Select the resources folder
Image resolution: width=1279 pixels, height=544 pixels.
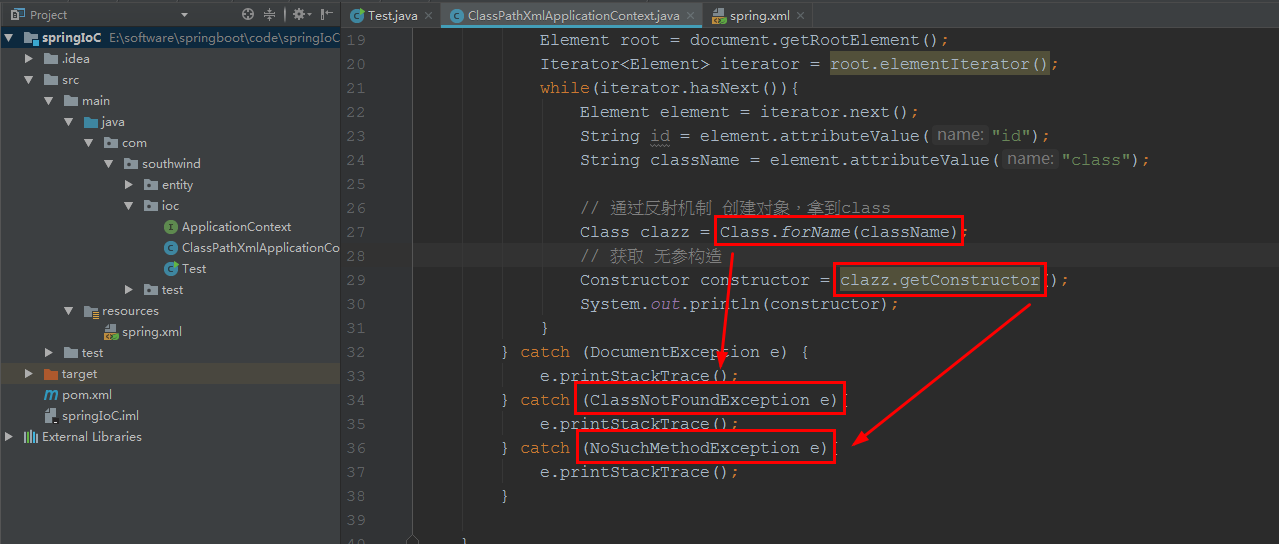(x=130, y=311)
